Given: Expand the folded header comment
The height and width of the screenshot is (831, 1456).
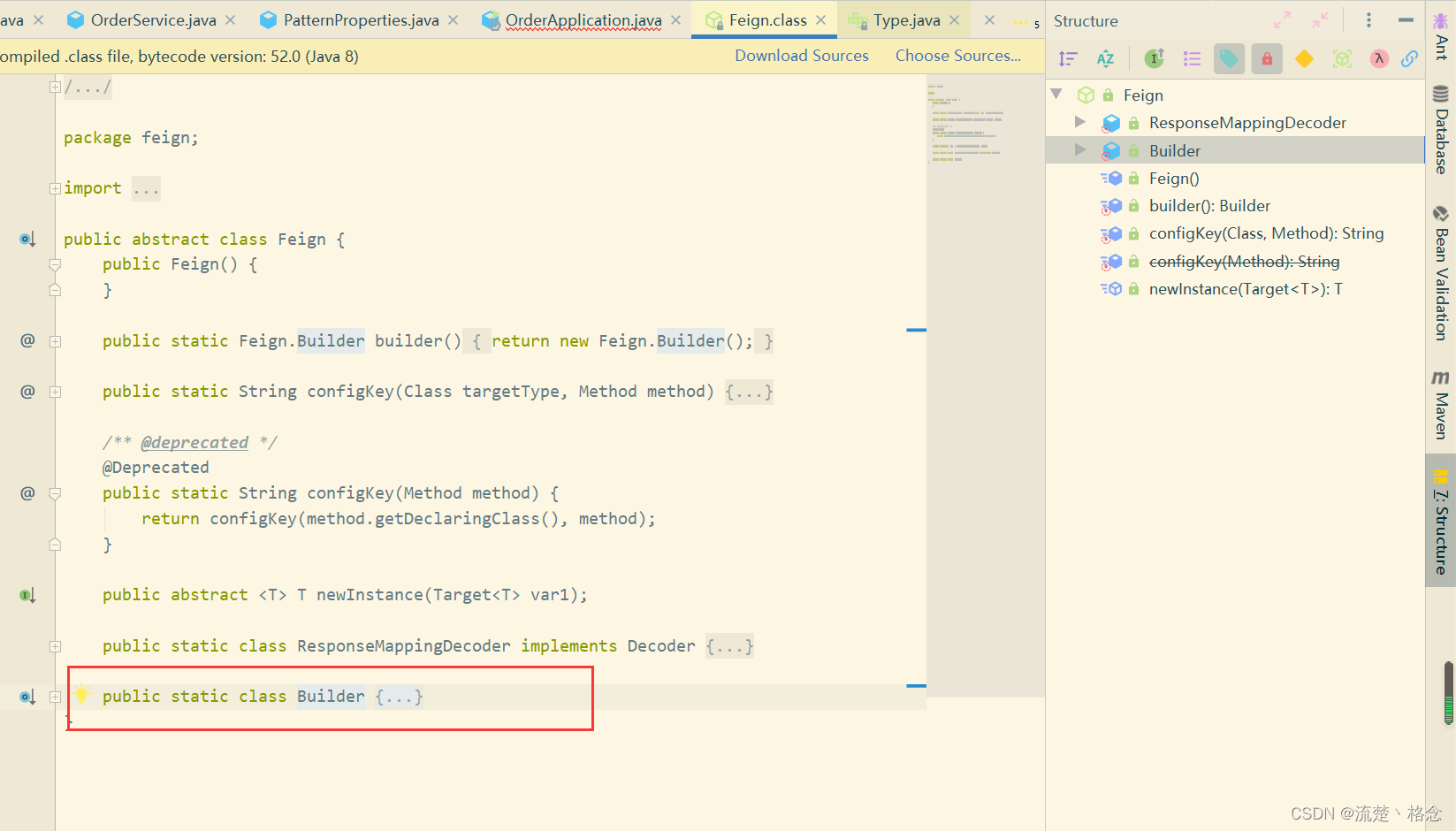Looking at the screenshot, I should click(x=55, y=87).
